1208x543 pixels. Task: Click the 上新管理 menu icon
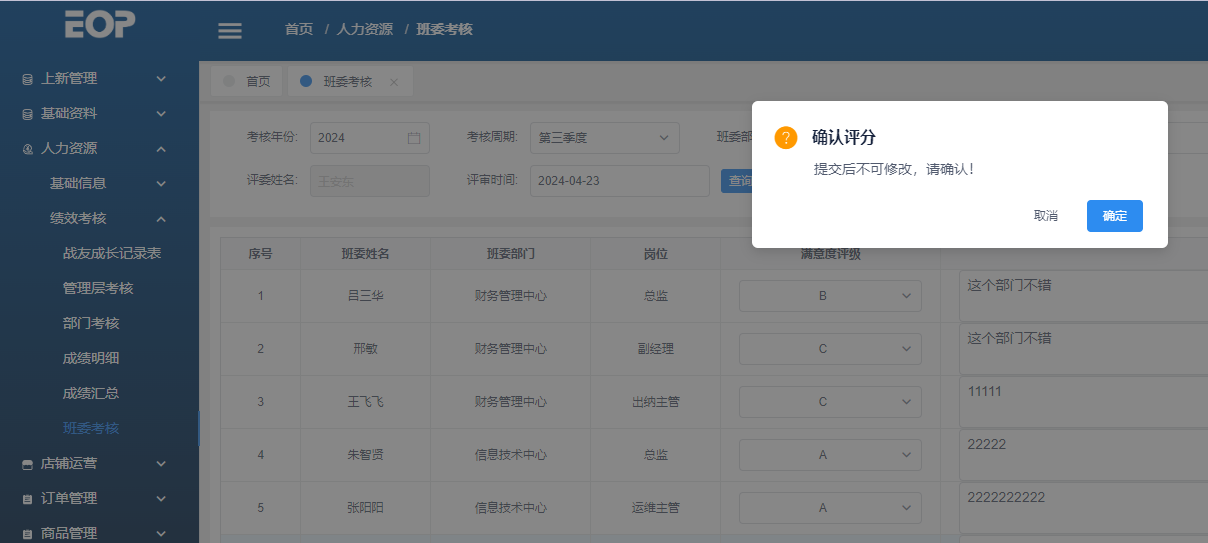pos(28,79)
